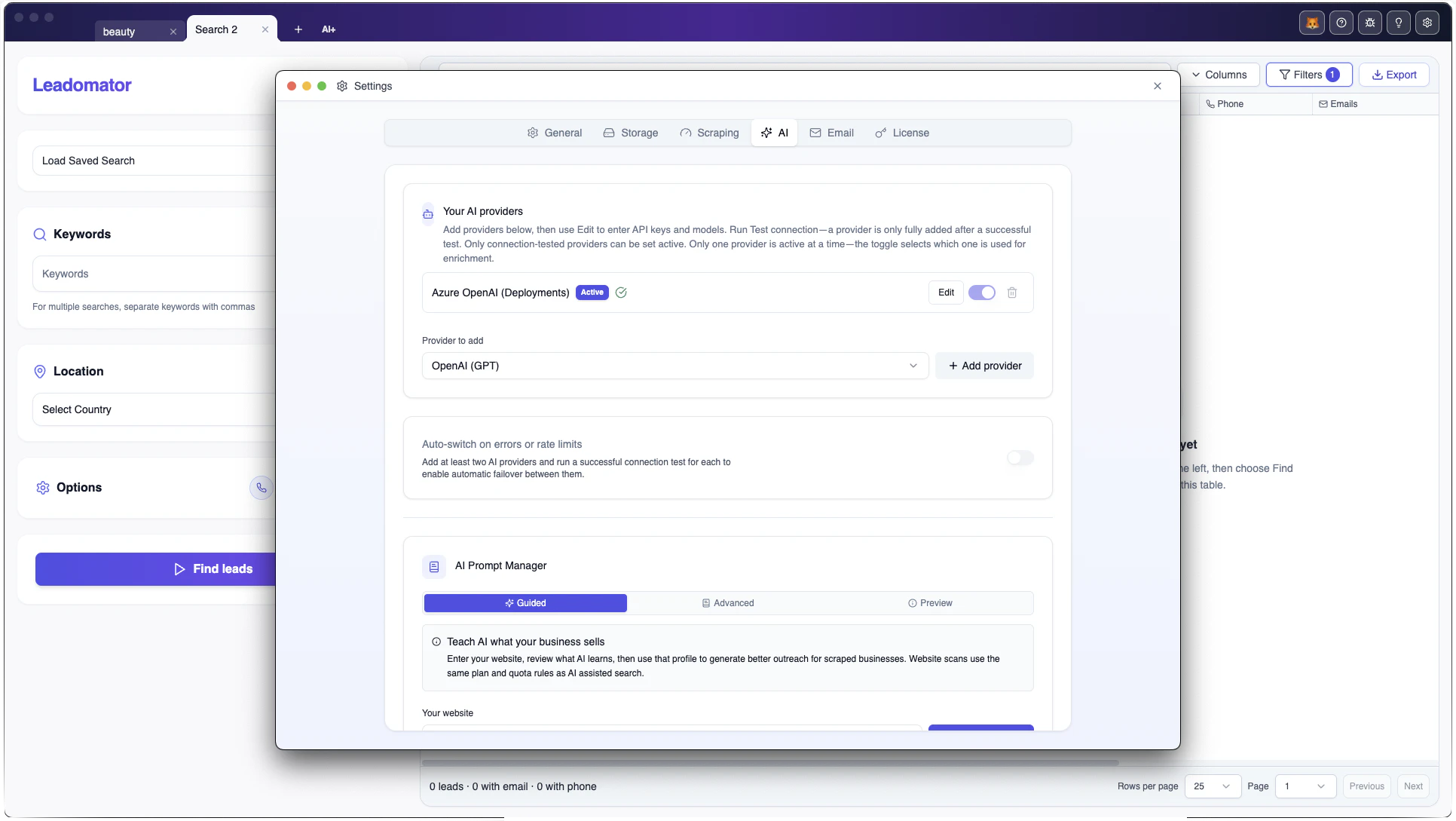Click the robot icon beside Your AI providers
This screenshot has width=1456, height=821.
427,214
